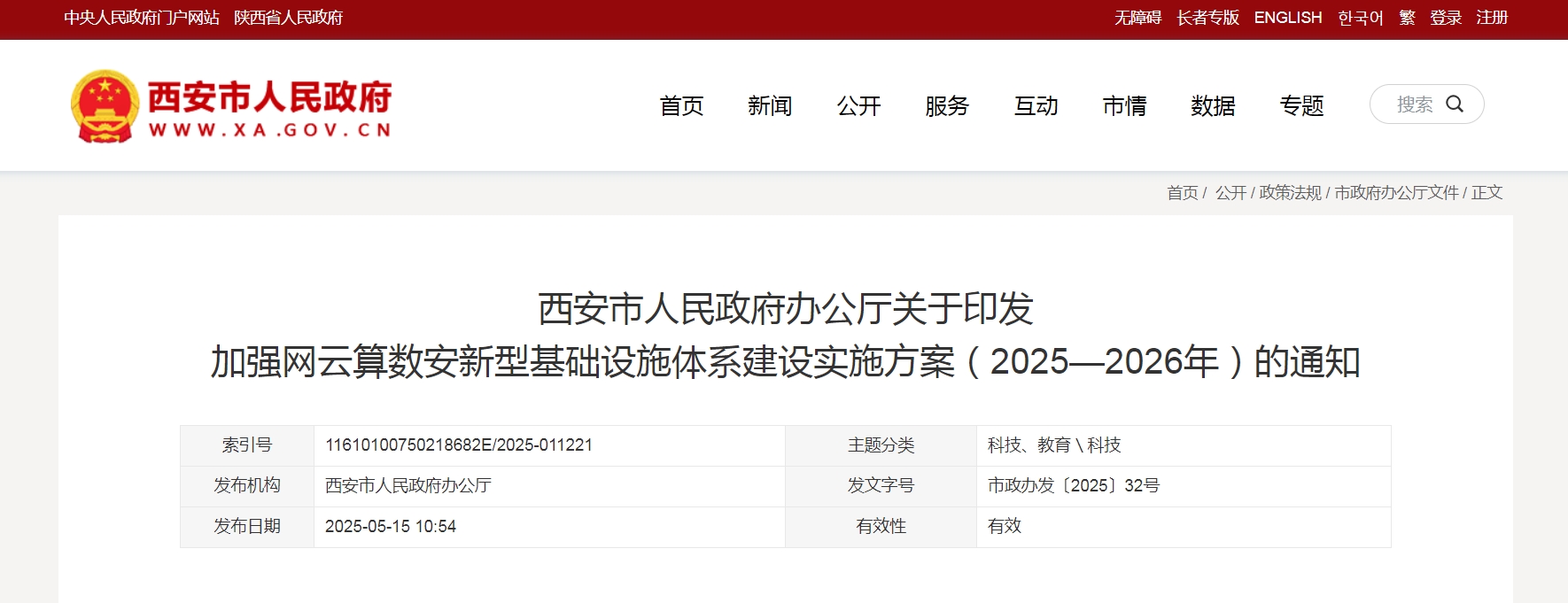Click the 注册 register link
The height and width of the screenshot is (603, 1568).
tap(1492, 18)
